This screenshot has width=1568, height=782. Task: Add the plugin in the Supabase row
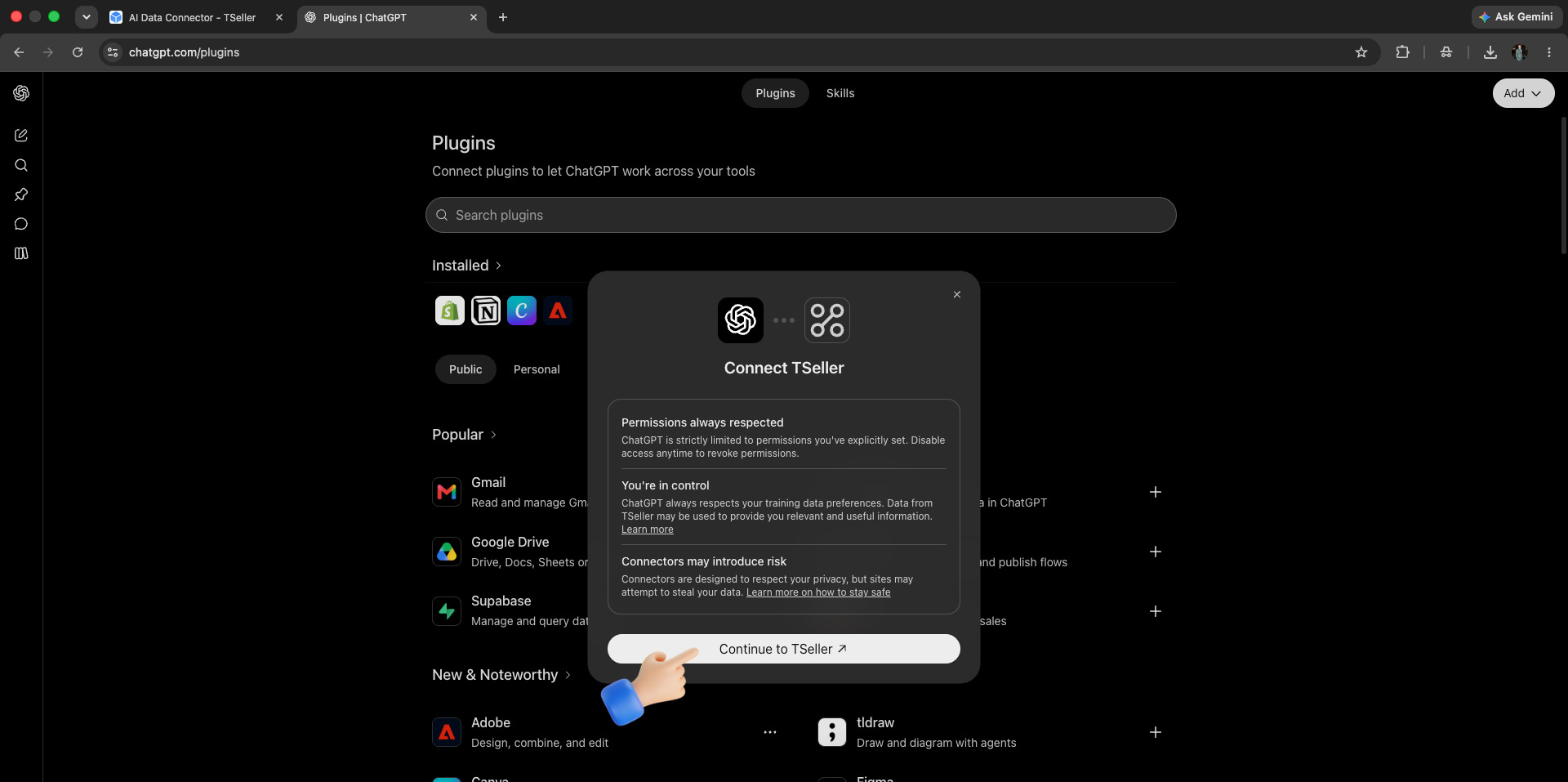tap(1156, 611)
